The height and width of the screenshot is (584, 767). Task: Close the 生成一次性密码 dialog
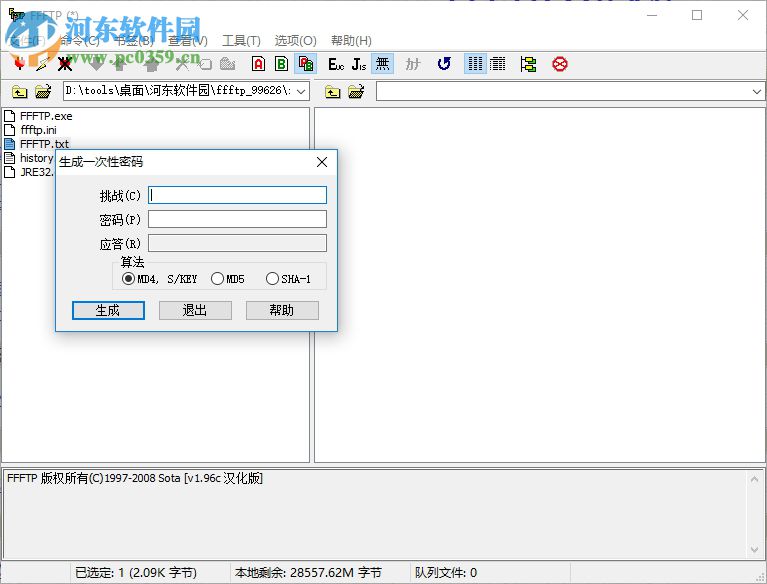click(322, 162)
